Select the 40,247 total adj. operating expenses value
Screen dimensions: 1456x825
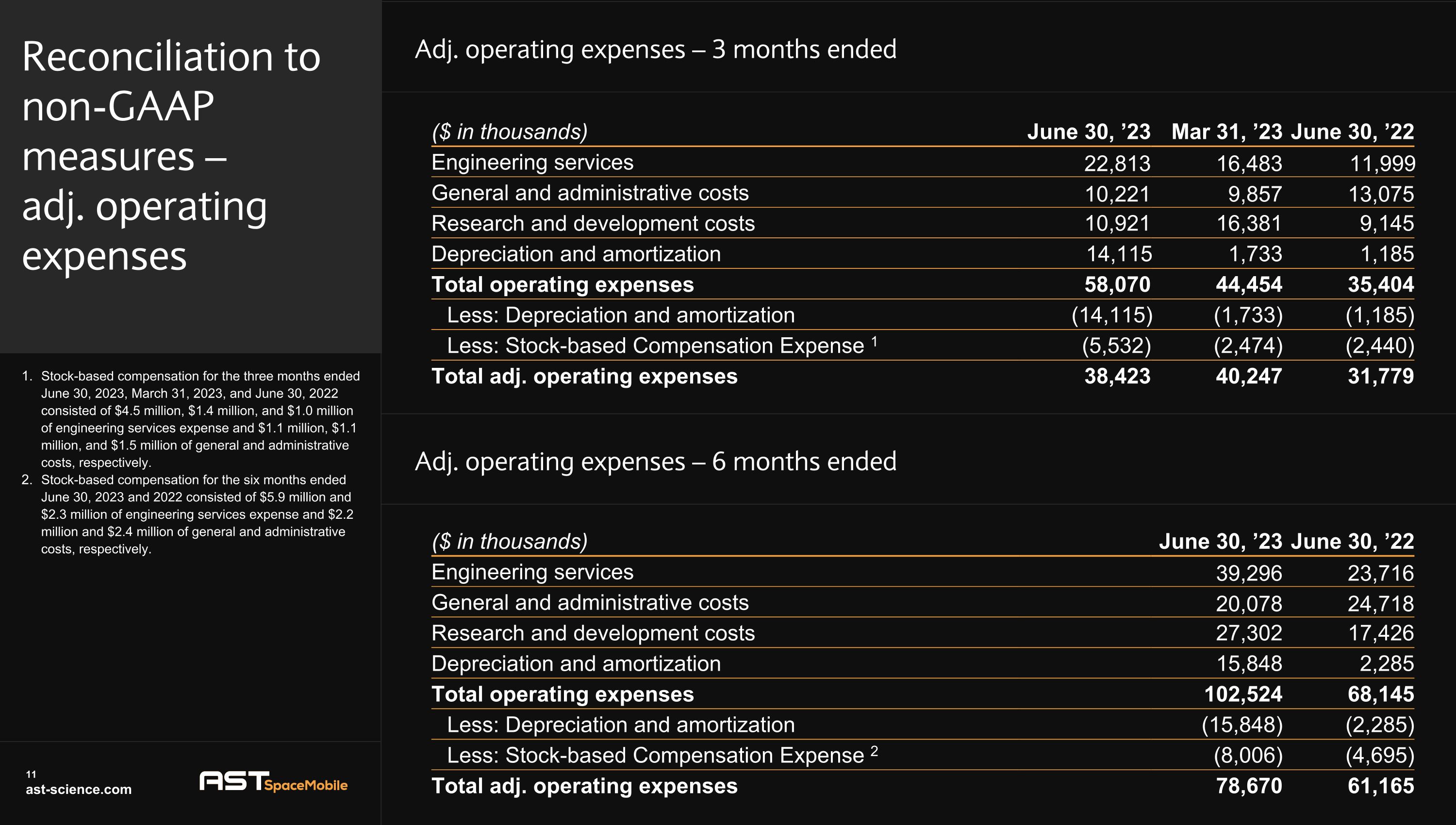point(1248,376)
